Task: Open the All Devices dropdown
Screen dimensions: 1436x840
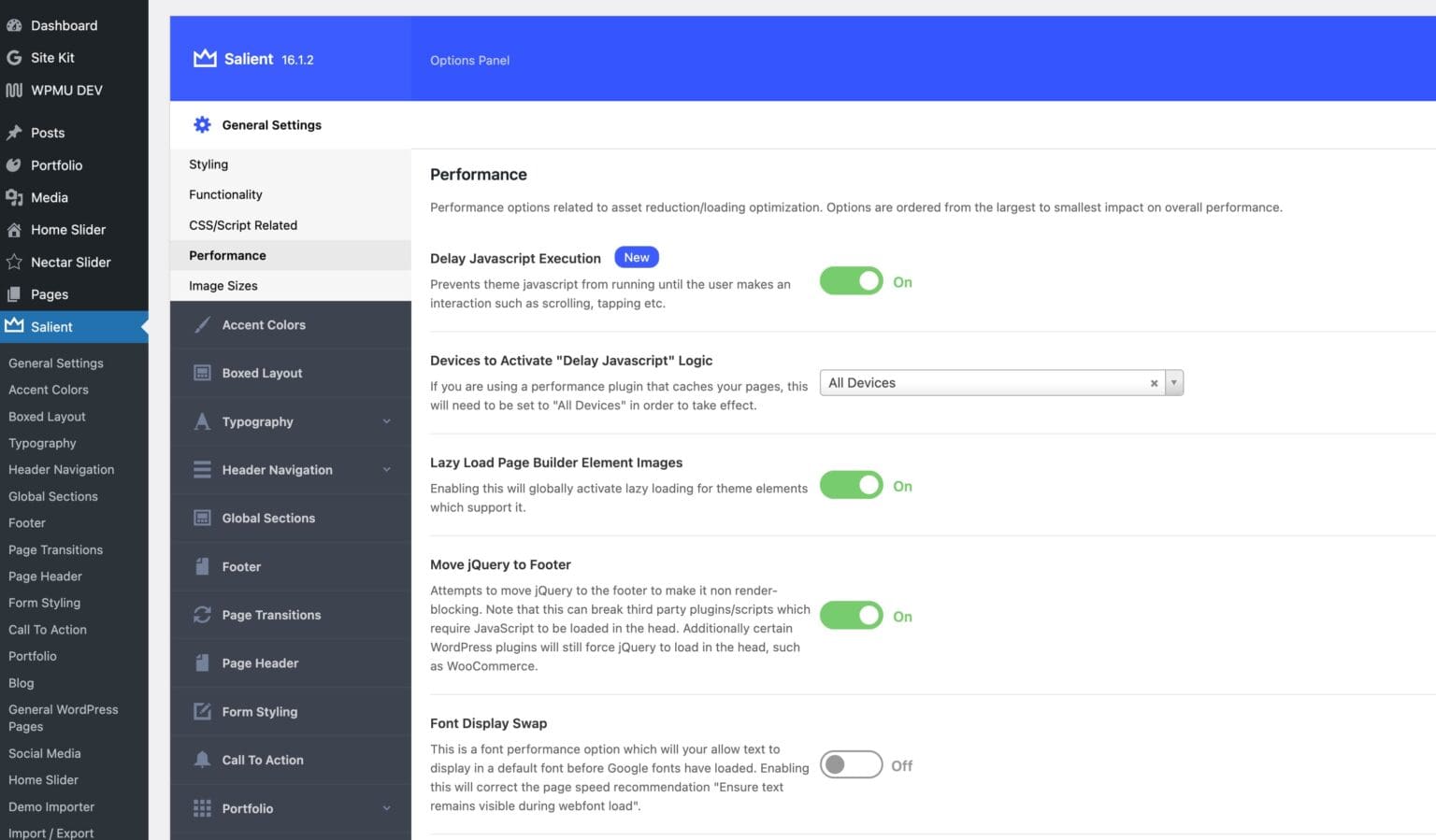Action: 1175,382
